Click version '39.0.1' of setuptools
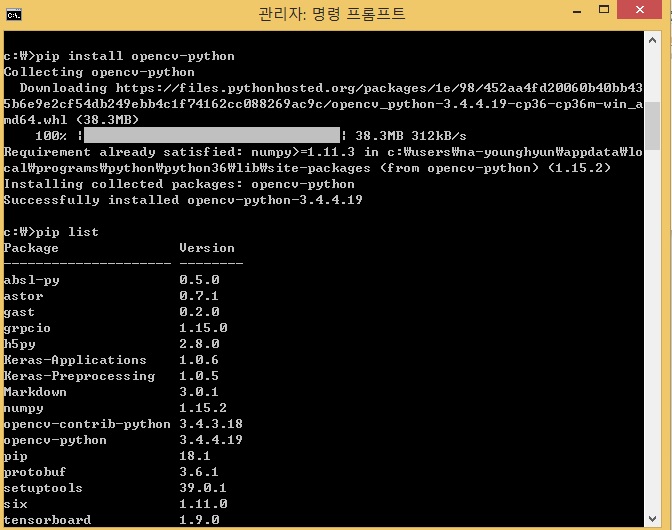This screenshot has height=530, width=672. (203, 488)
